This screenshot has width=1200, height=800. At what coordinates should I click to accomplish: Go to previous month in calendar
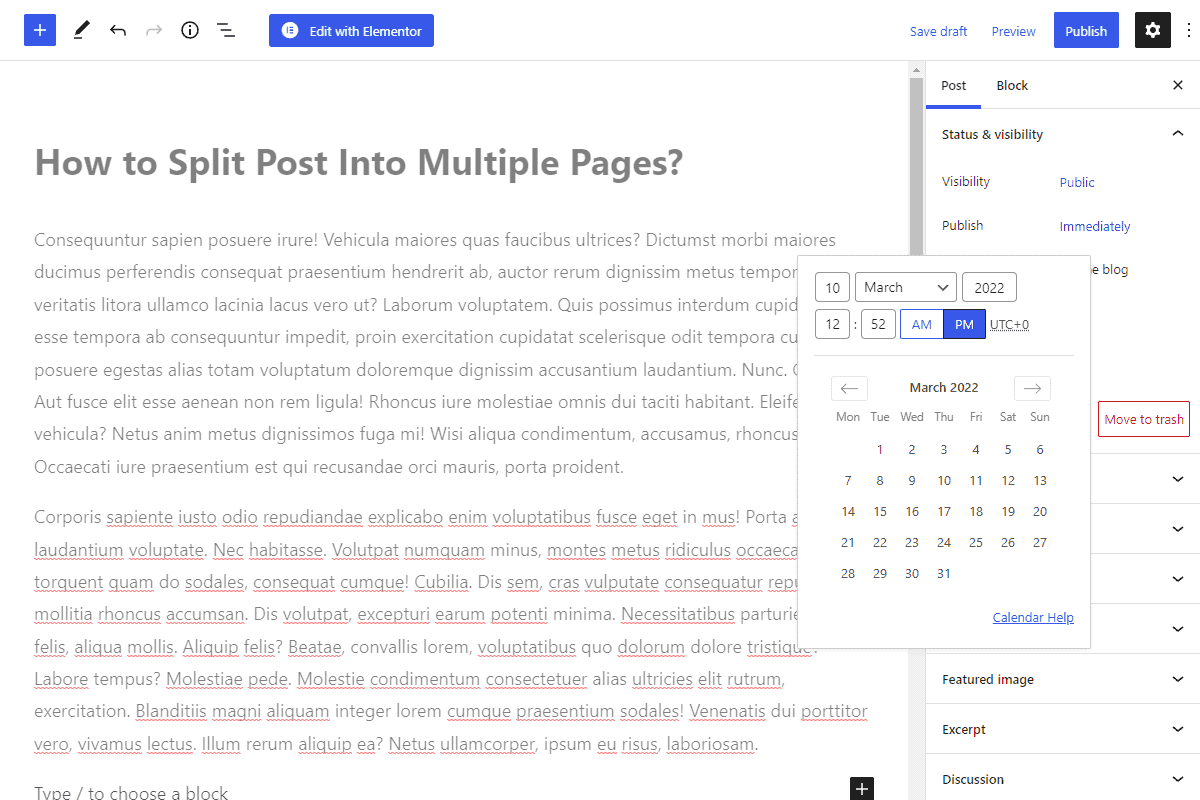pos(849,388)
